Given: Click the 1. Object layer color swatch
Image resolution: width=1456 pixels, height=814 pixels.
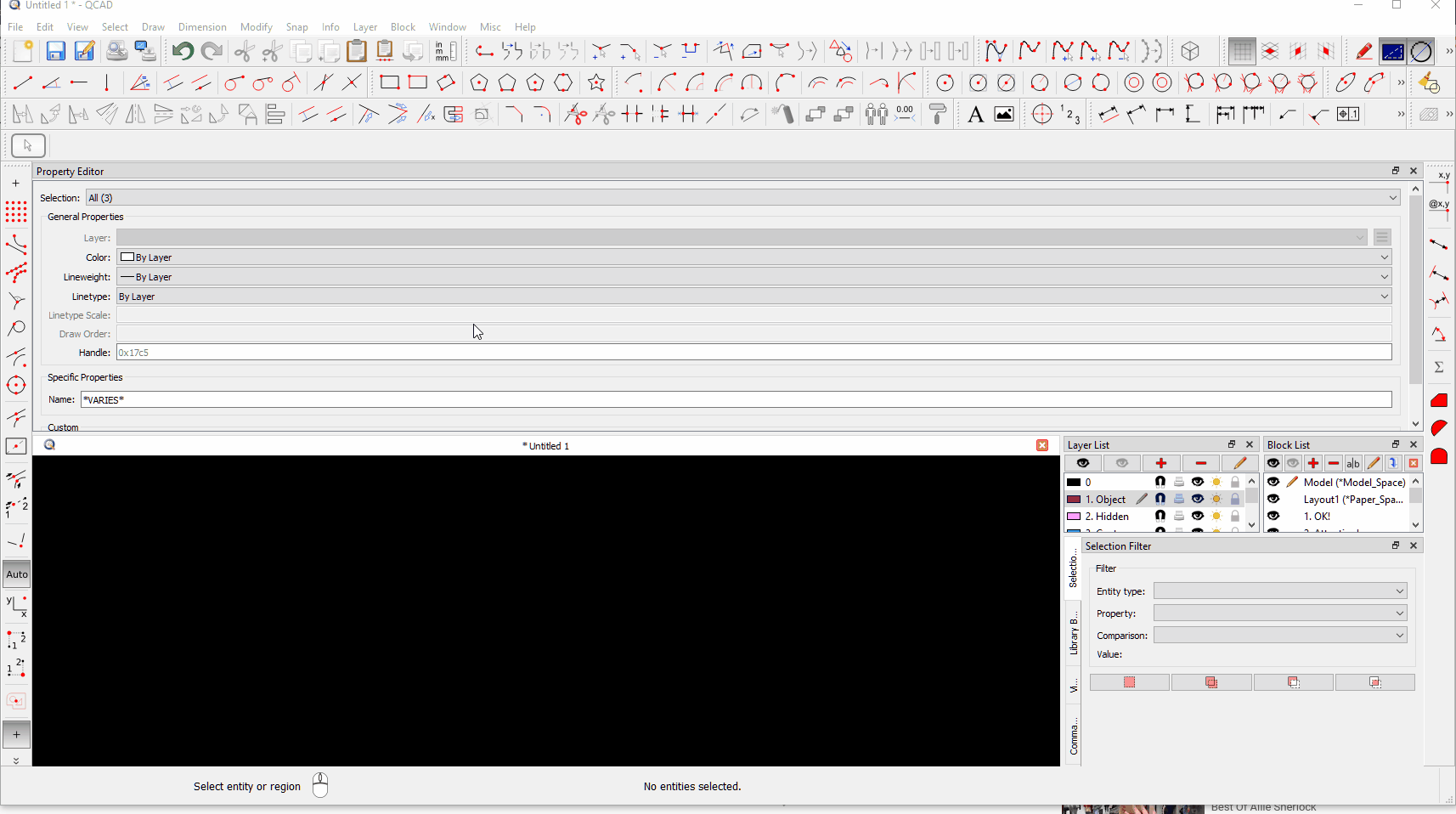Looking at the screenshot, I should [1074, 499].
